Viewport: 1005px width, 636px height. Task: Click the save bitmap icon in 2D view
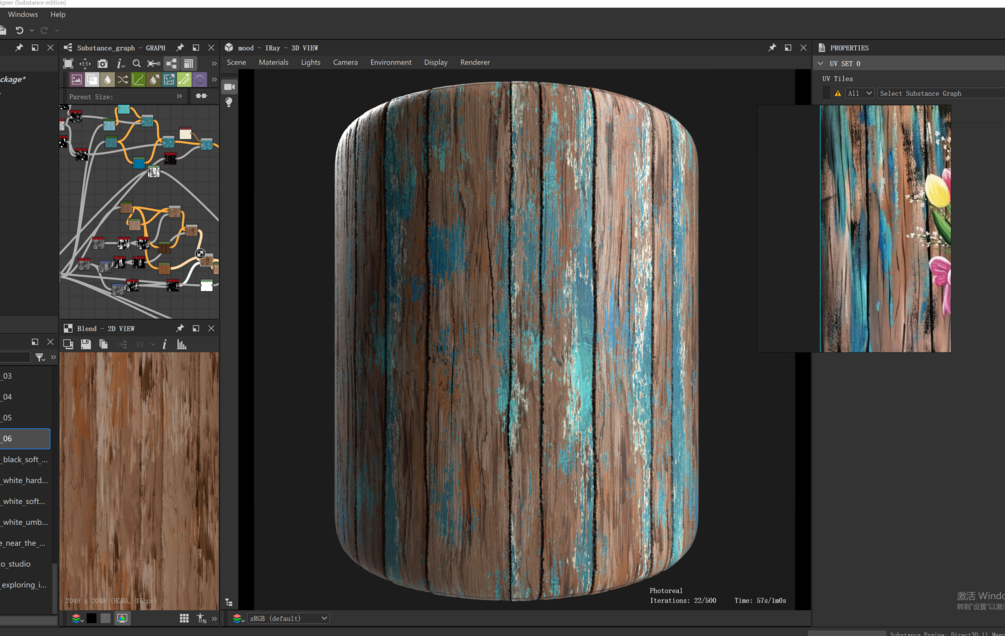pyautogui.click(x=86, y=345)
